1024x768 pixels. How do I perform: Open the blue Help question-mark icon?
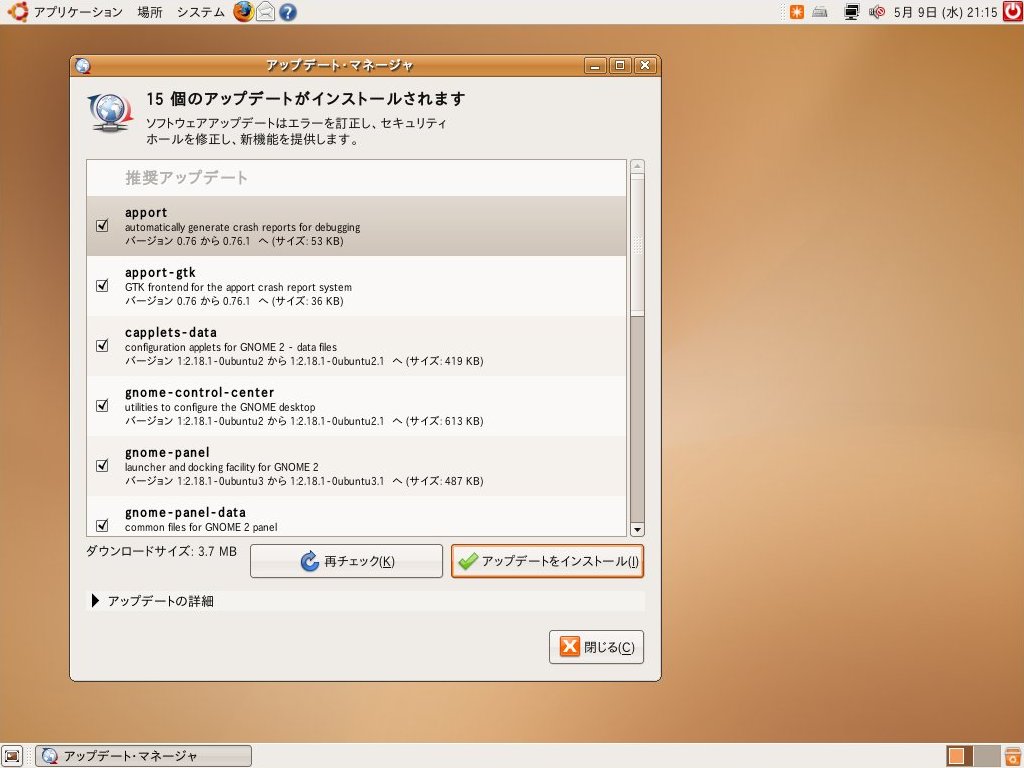(x=288, y=12)
